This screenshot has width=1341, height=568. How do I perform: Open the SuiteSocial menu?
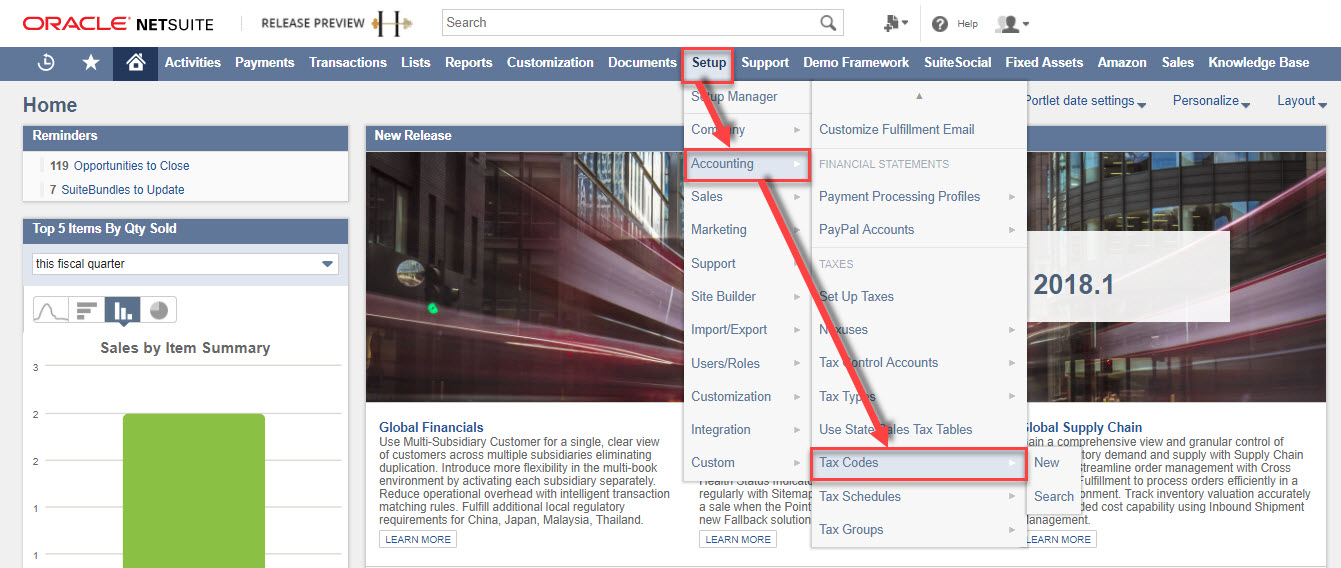click(x=958, y=62)
